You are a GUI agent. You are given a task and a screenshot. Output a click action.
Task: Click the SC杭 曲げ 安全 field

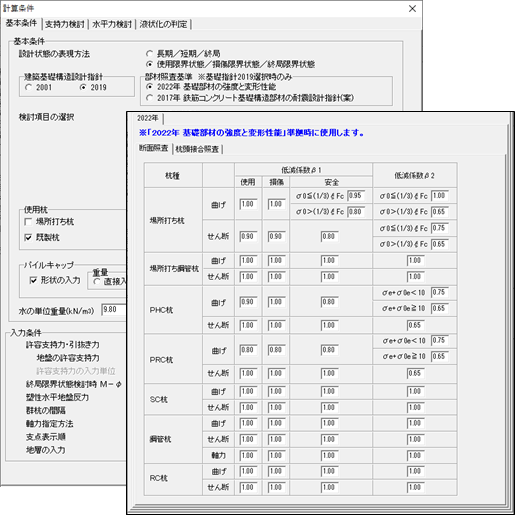(330, 392)
